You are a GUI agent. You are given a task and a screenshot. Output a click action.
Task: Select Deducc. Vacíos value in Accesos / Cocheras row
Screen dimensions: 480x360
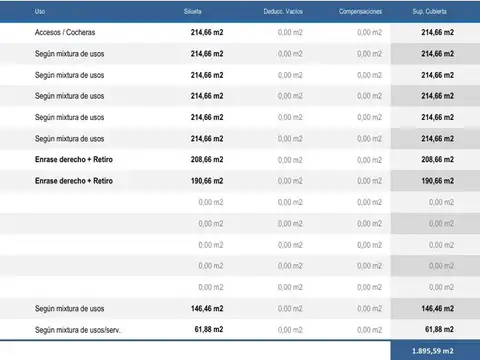coord(290,32)
